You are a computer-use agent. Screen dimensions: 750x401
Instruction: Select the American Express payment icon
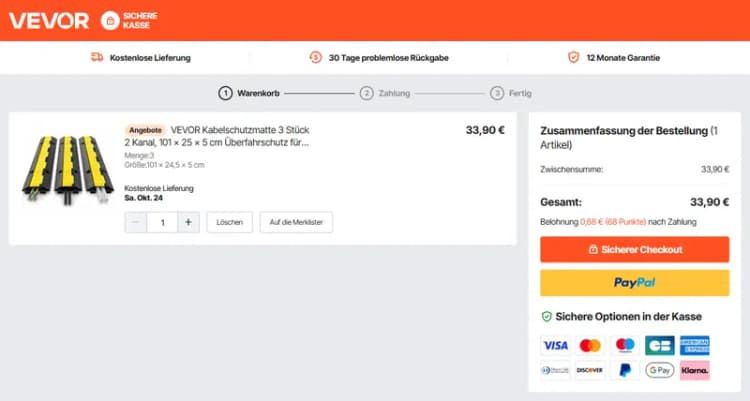(695, 345)
